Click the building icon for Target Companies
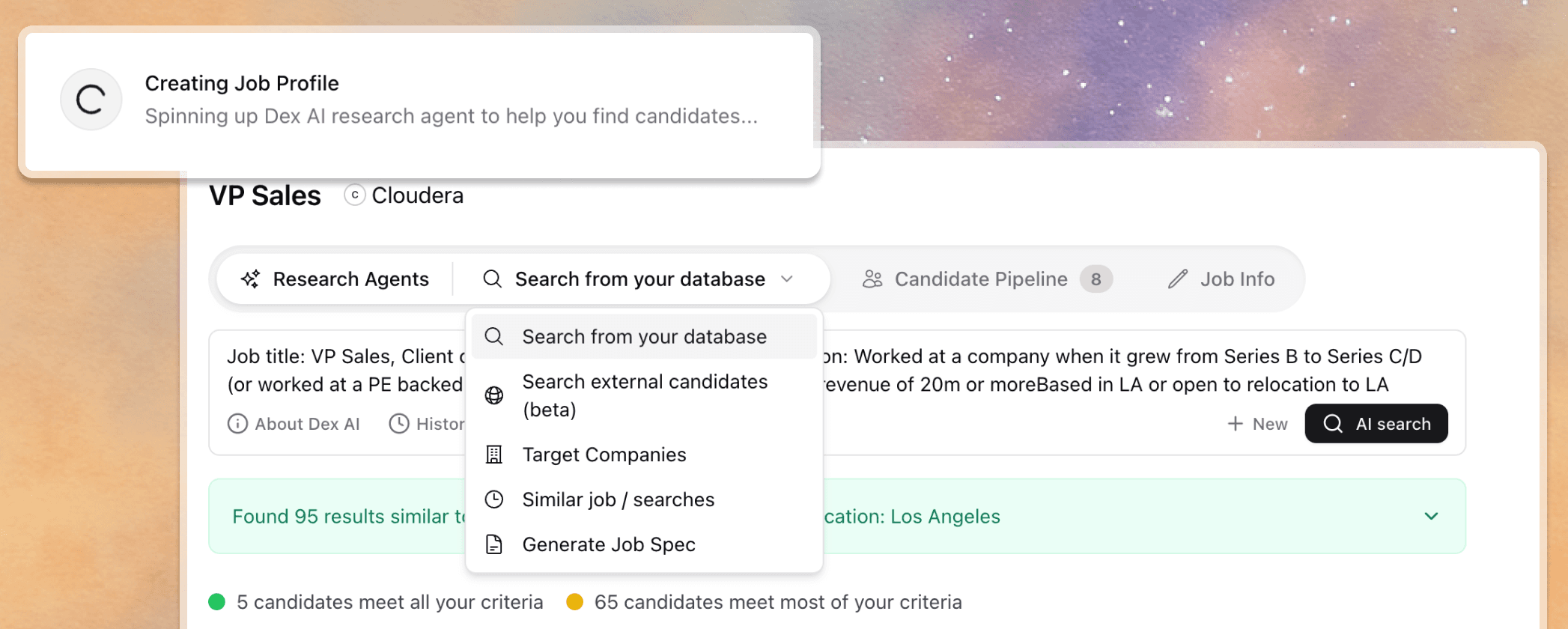This screenshot has width=1568, height=629. click(x=494, y=455)
